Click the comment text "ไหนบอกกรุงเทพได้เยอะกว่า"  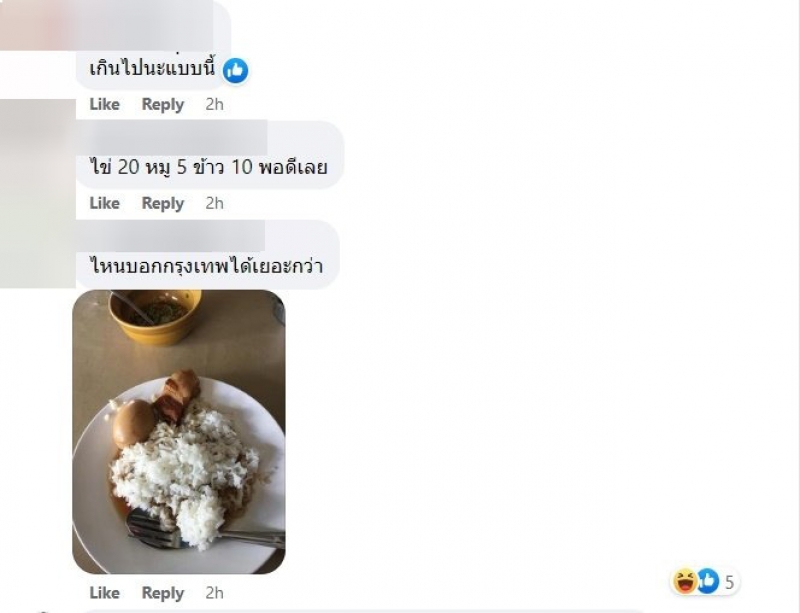tap(207, 266)
